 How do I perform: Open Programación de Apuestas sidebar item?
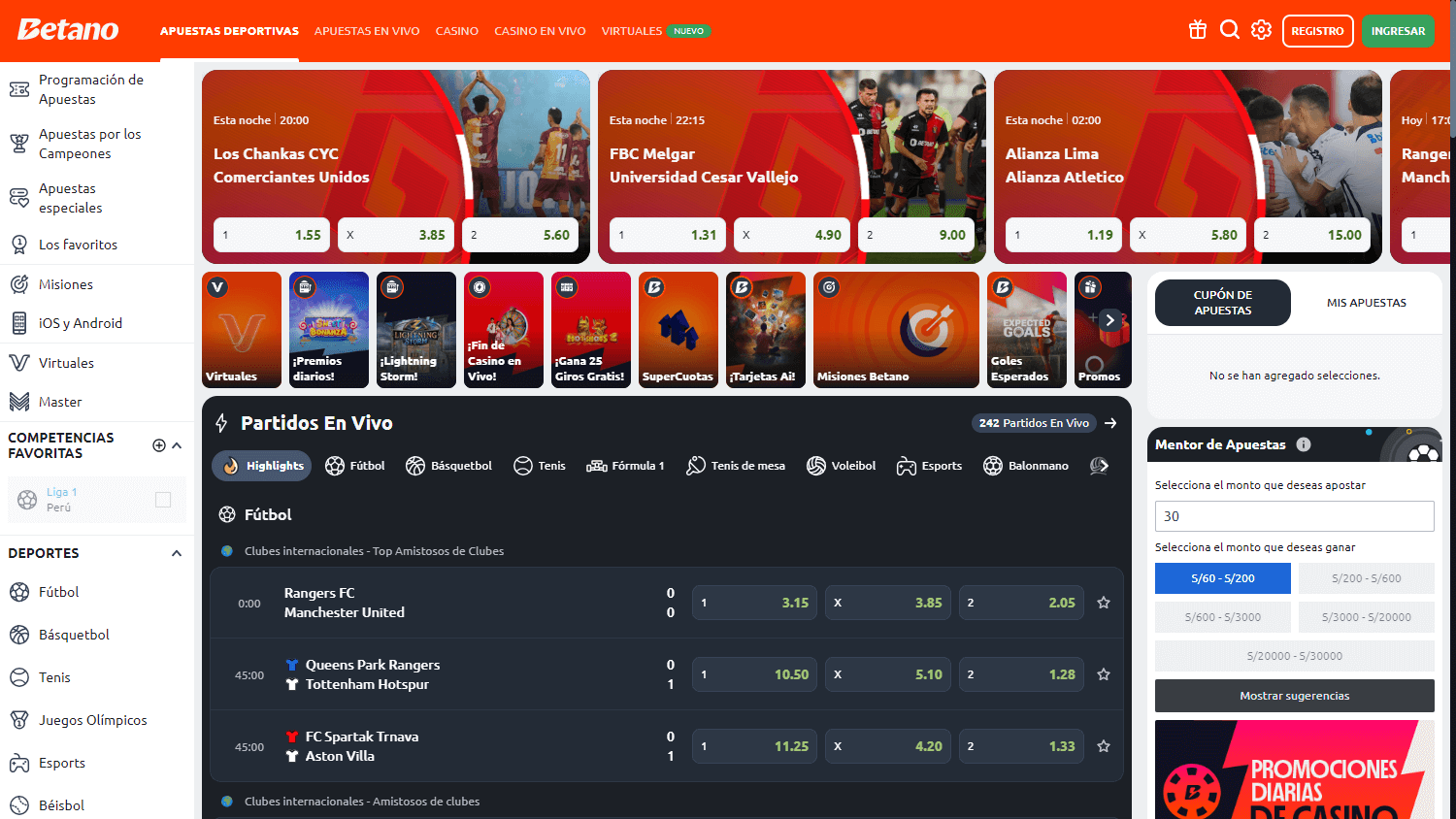pos(97,89)
